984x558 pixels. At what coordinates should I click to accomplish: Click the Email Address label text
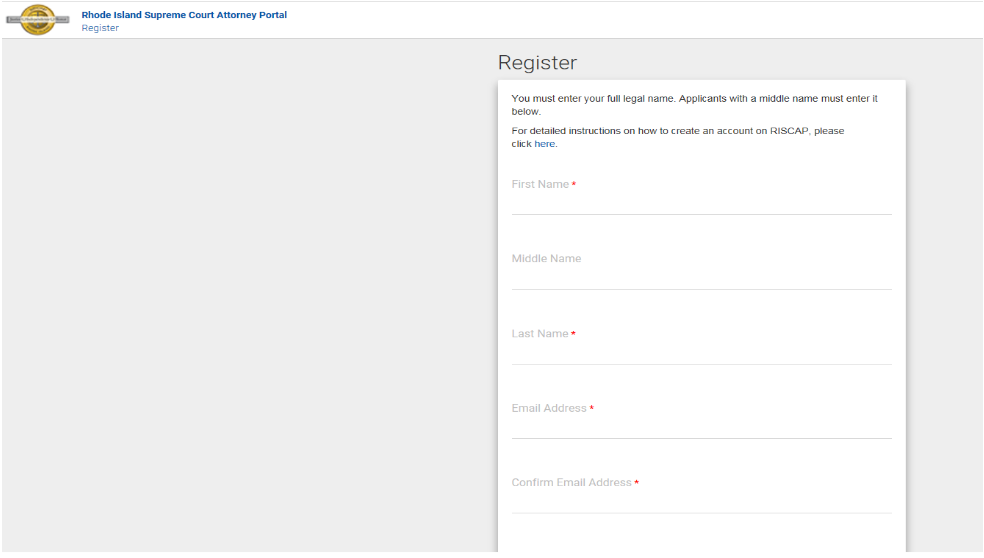pyautogui.click(x=549, y=409)
